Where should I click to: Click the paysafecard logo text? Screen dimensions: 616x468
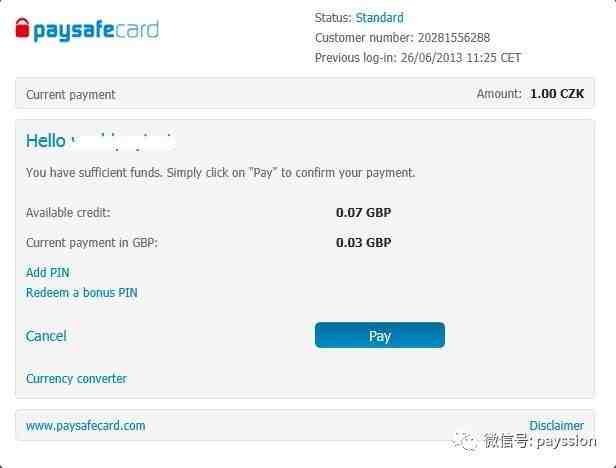[96, 30]
